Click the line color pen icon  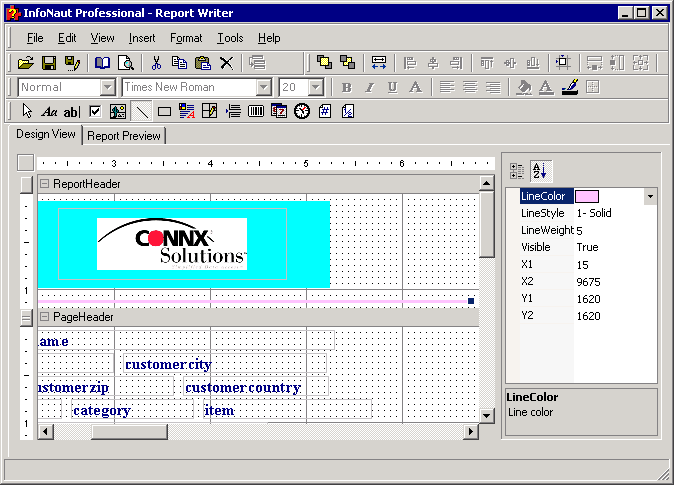pyautogui.click(x=570, y=87)
